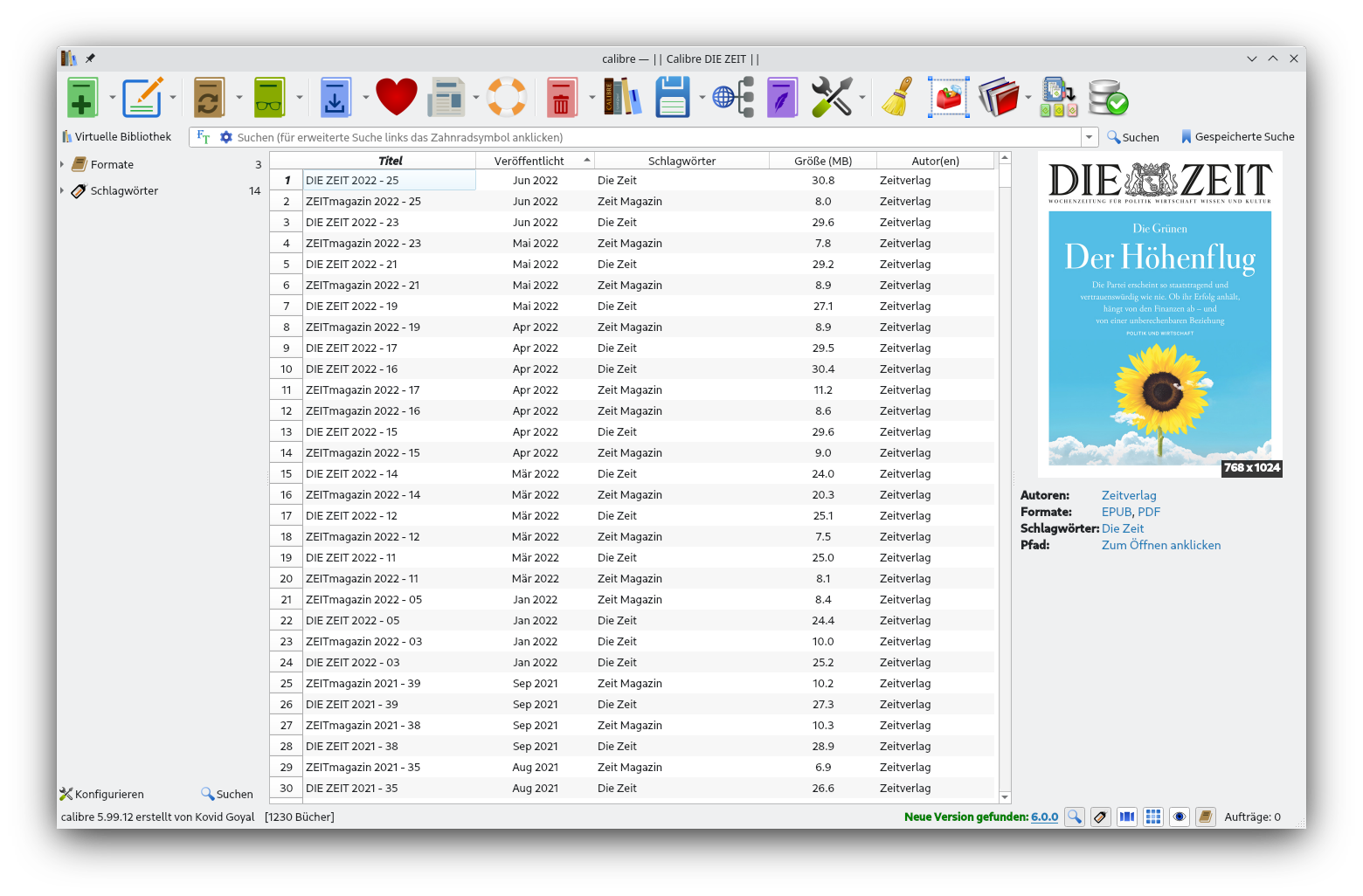This screenshot has height=896, width=1363.
Task: Click the red stacked books icon
Action: 999,97
